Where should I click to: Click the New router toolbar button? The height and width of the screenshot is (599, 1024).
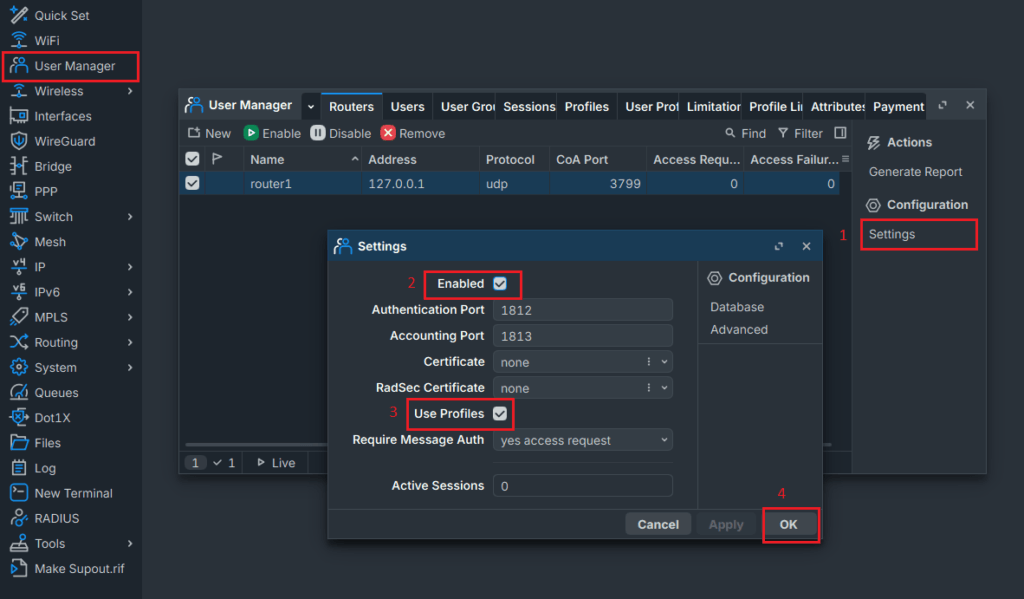(210, 133)
